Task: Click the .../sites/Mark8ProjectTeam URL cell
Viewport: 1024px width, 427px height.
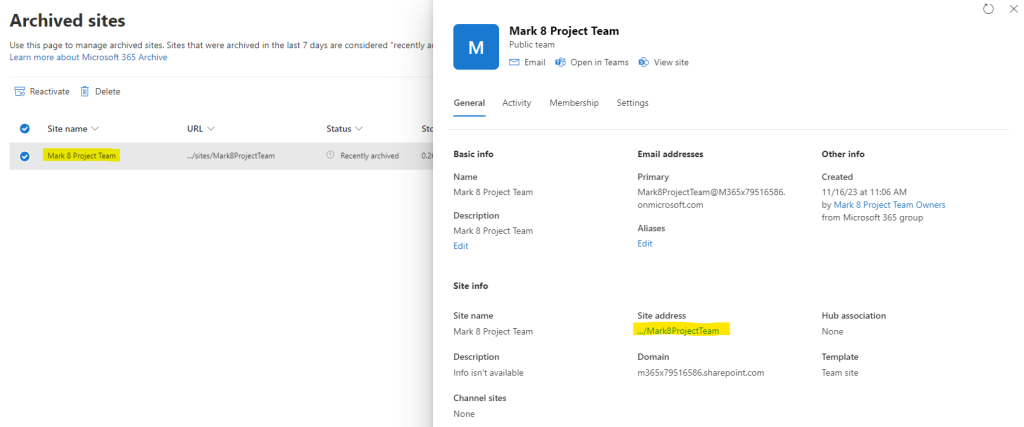Action: (x=231, y=156)
